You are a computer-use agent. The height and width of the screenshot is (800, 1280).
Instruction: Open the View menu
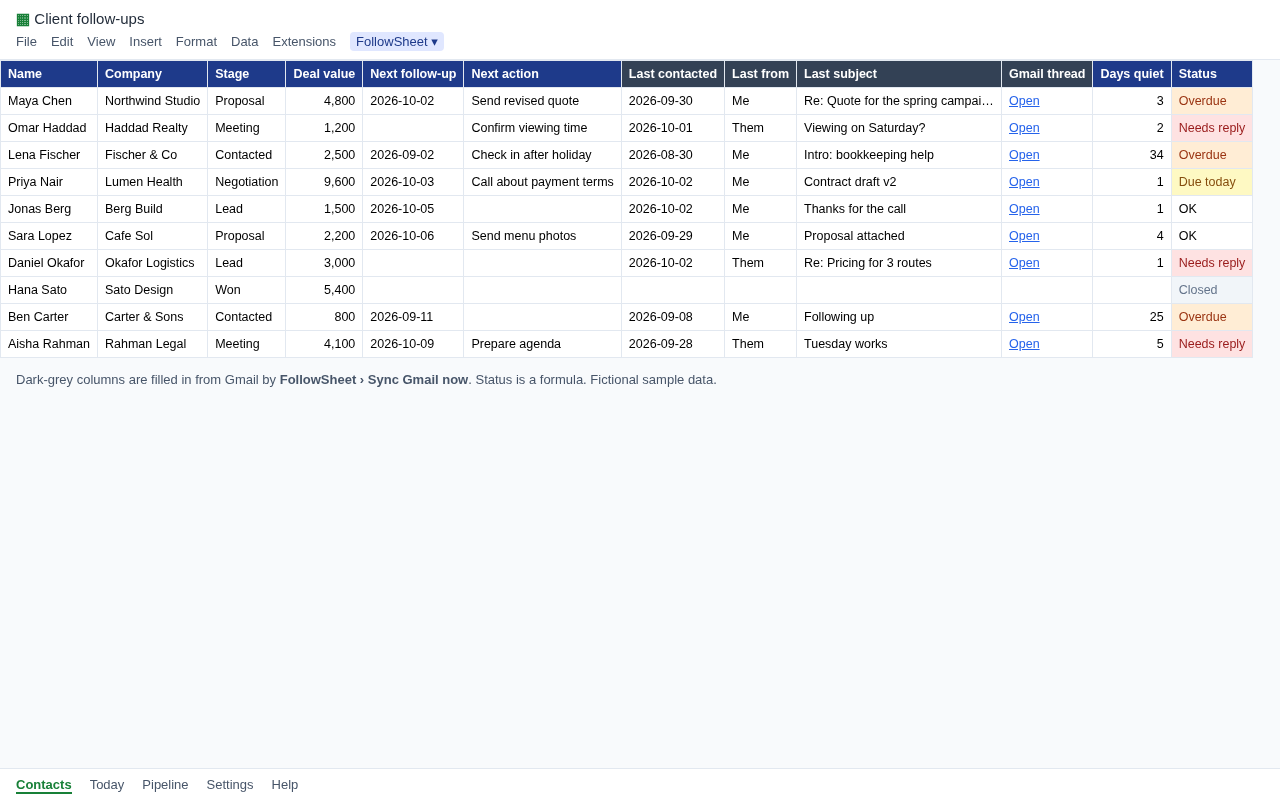[x=101, y=42]
